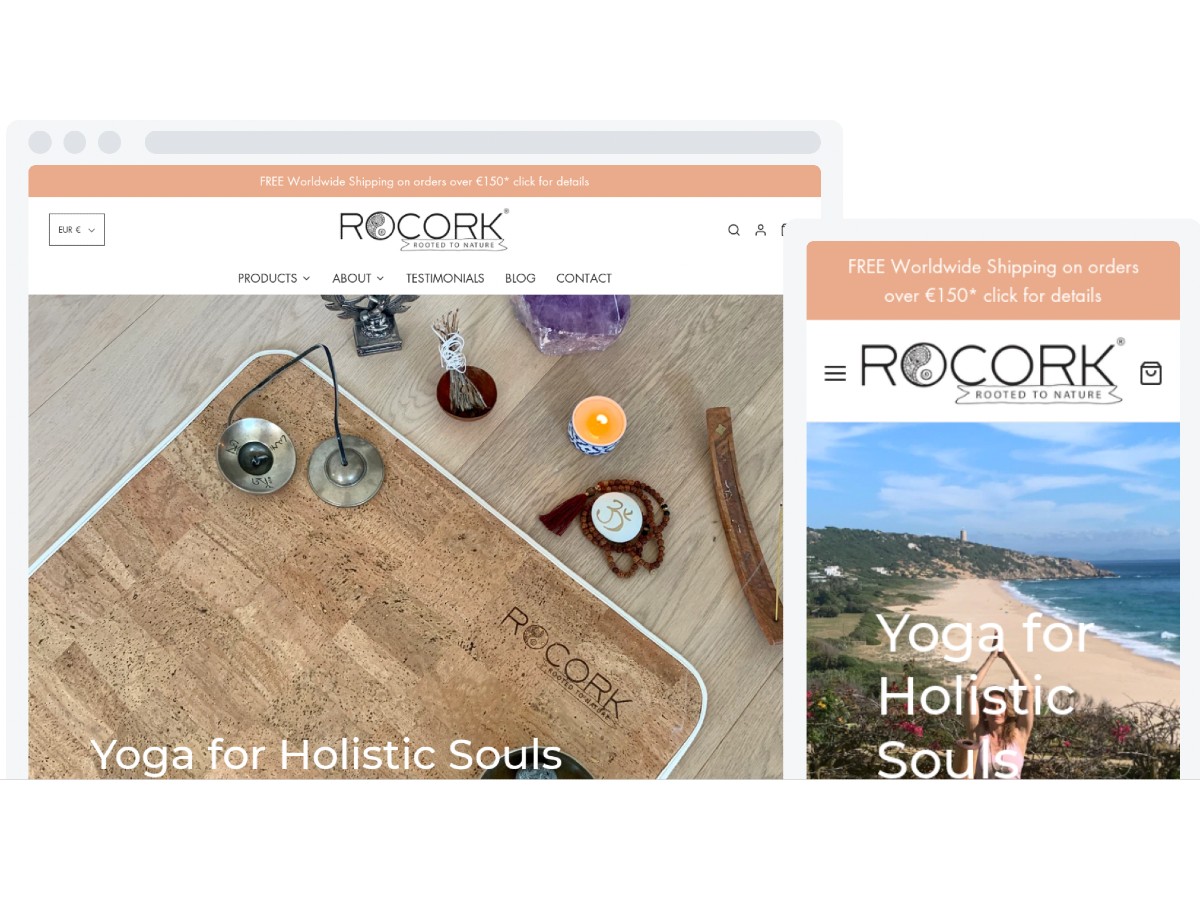This screenshot has height=900, width=1200.
Task: Click the mobile ROCORK logo
Action: click(x=992, y=371)
